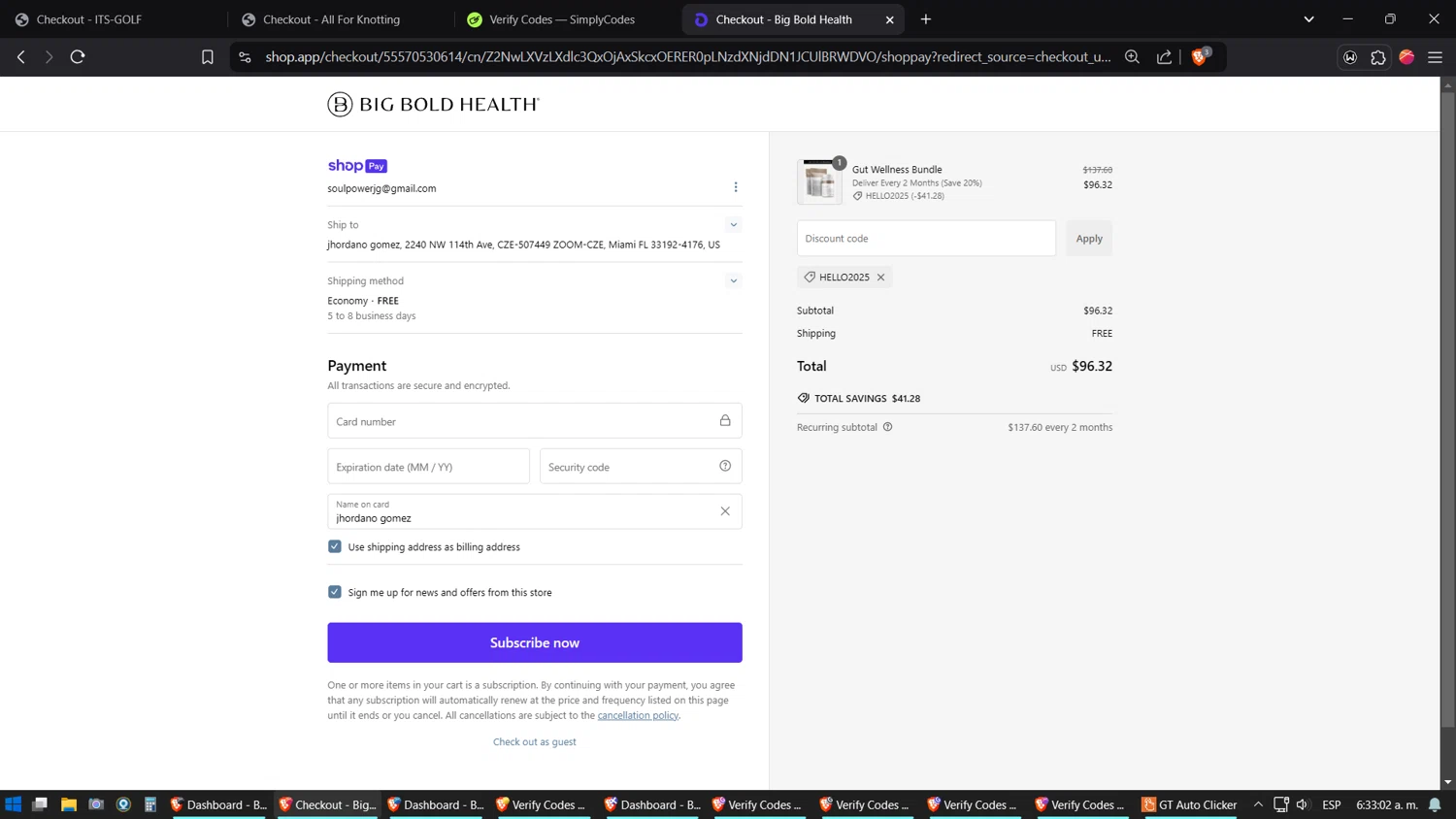Image resolution: width=1456 pixels, height=819 pixels.
Task: Open the cancellation policy link
Action: (638, 715)
